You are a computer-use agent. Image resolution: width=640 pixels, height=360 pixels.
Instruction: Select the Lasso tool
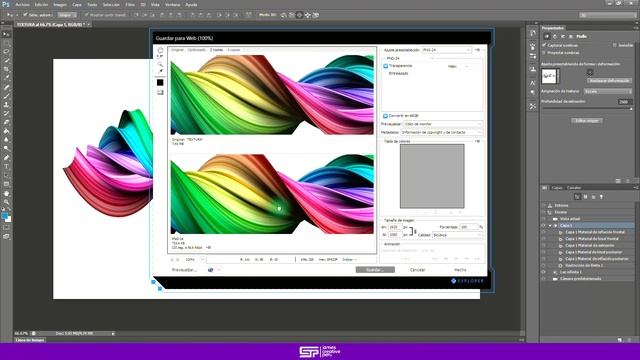6,52
